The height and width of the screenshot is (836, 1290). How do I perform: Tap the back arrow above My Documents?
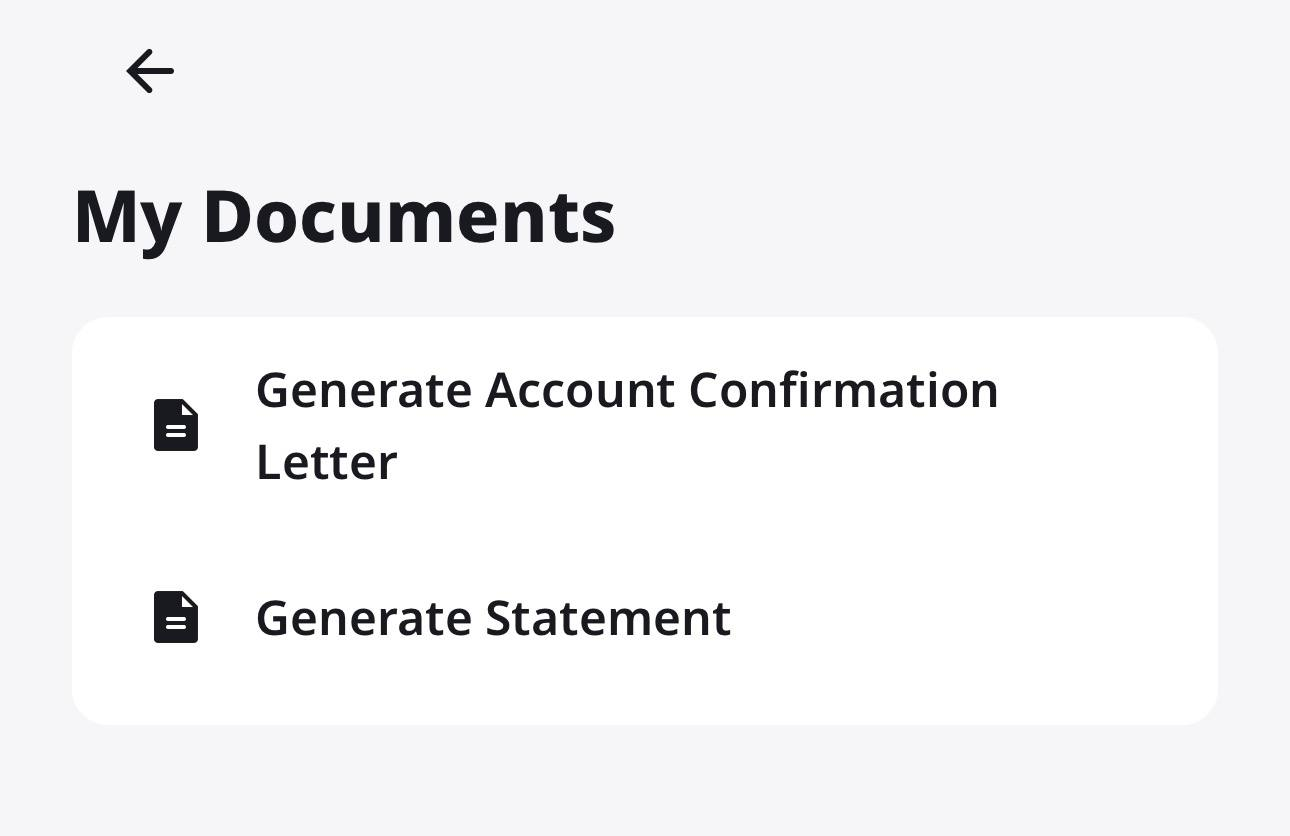pos(150,71)
